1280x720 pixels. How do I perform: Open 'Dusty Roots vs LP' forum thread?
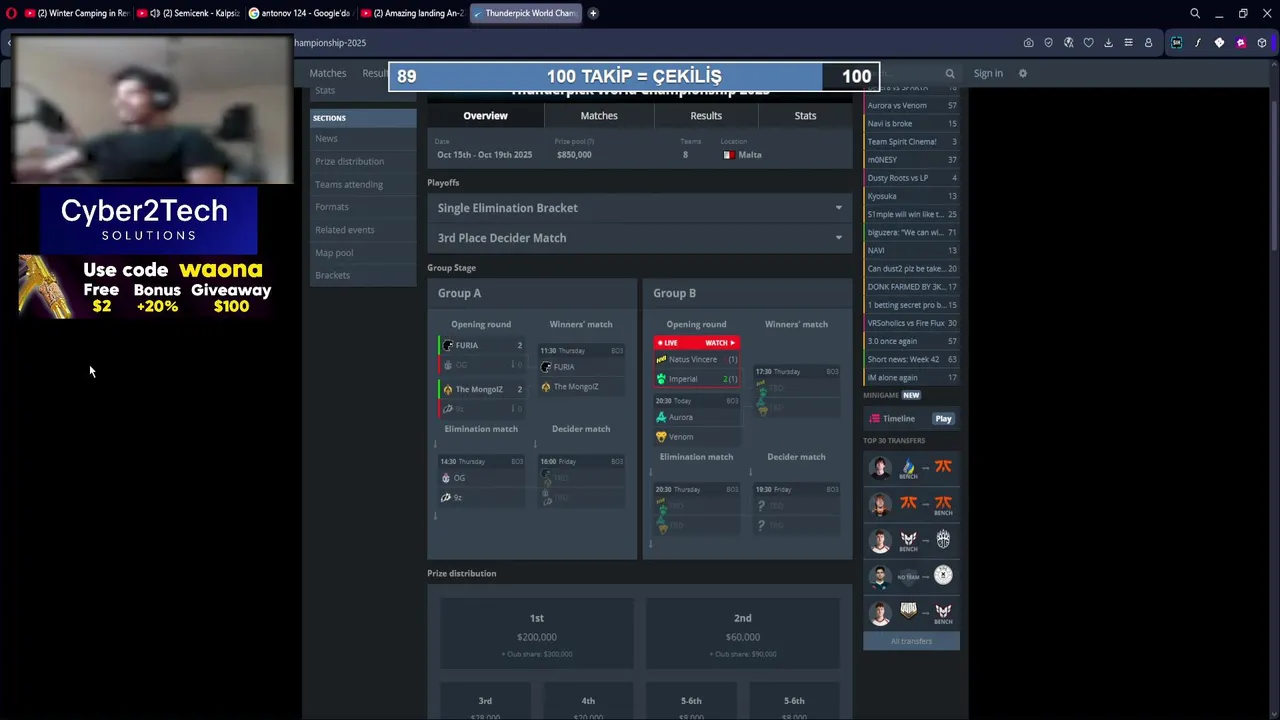(911, 178)
